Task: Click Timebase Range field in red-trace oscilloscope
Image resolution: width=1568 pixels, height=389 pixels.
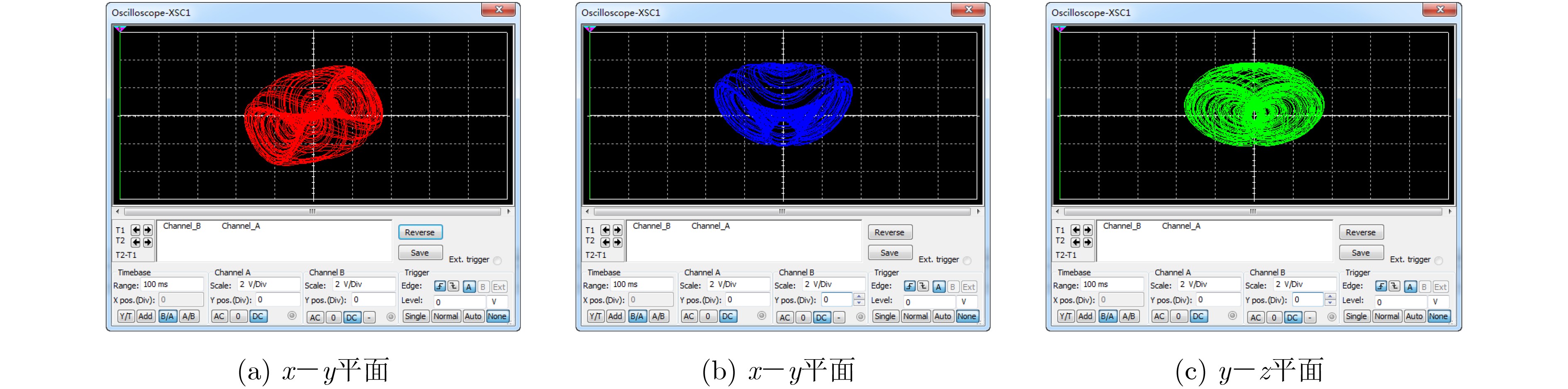Action: [x=173, y=284]
